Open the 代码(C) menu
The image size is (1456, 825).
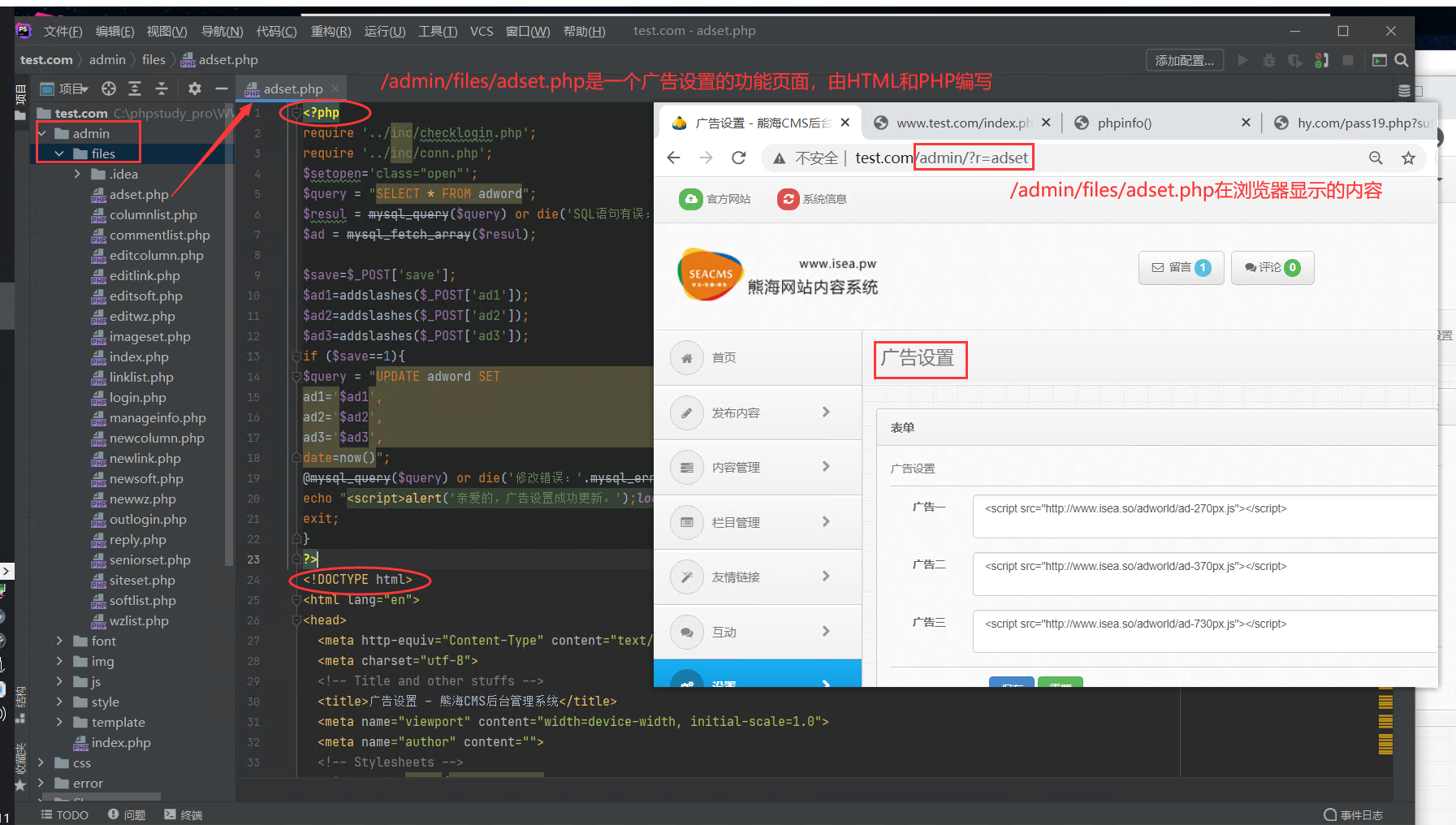tap(276, 31)
